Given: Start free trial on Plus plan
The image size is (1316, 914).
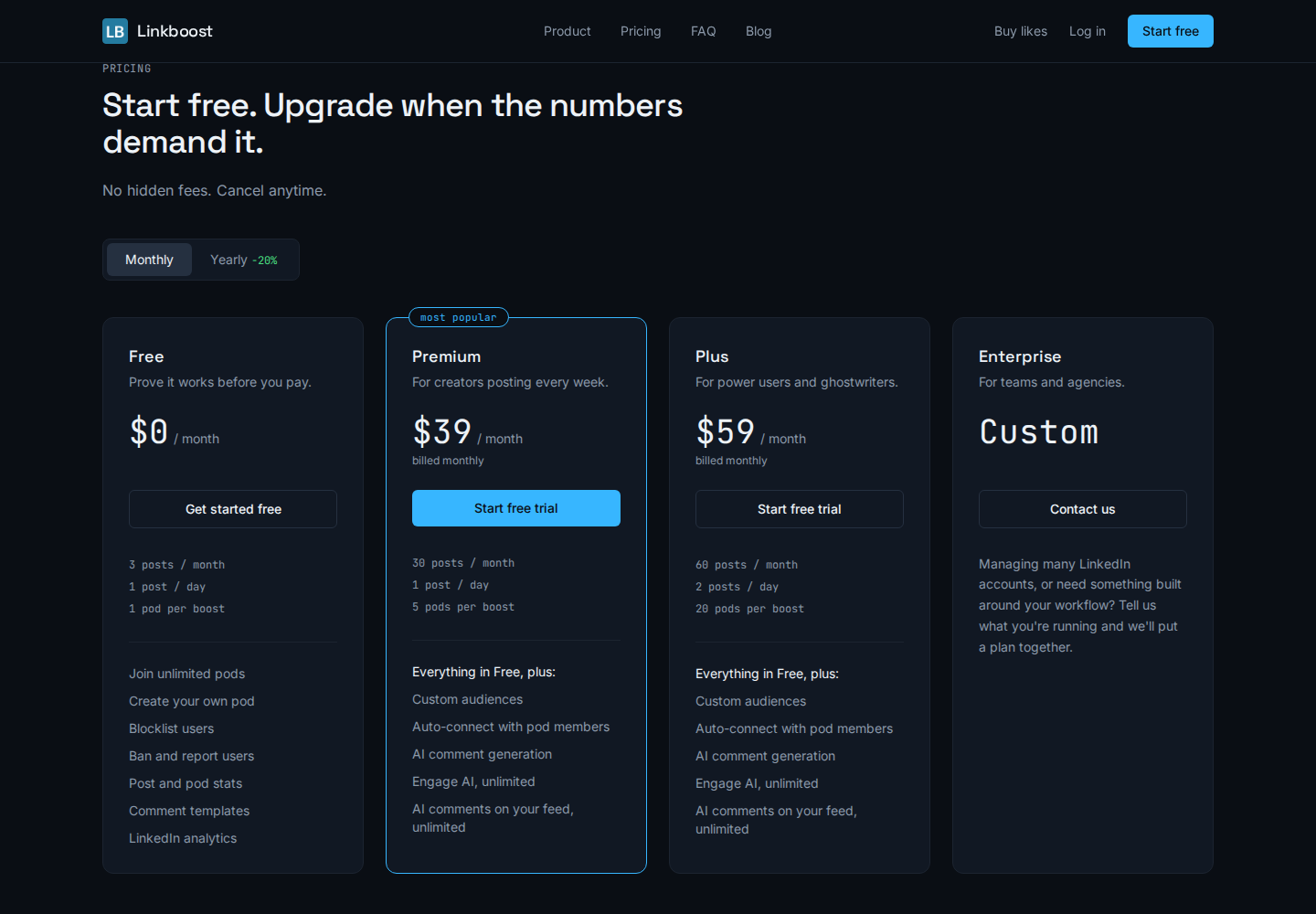Looking at the screenshot, I should coord(800,509).
